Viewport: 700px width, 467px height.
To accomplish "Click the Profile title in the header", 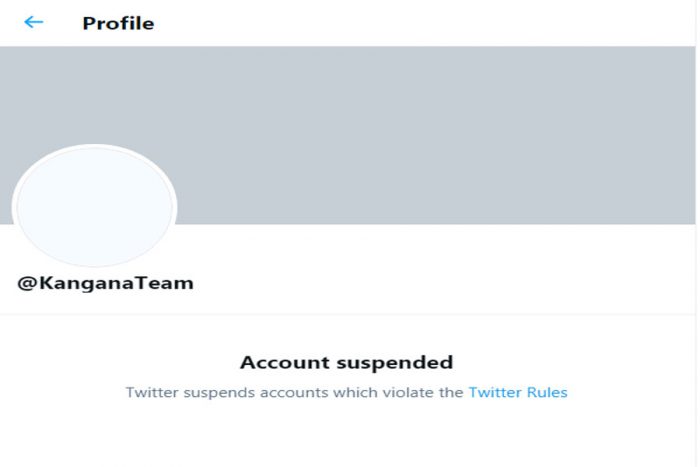I will pos(118,23).
